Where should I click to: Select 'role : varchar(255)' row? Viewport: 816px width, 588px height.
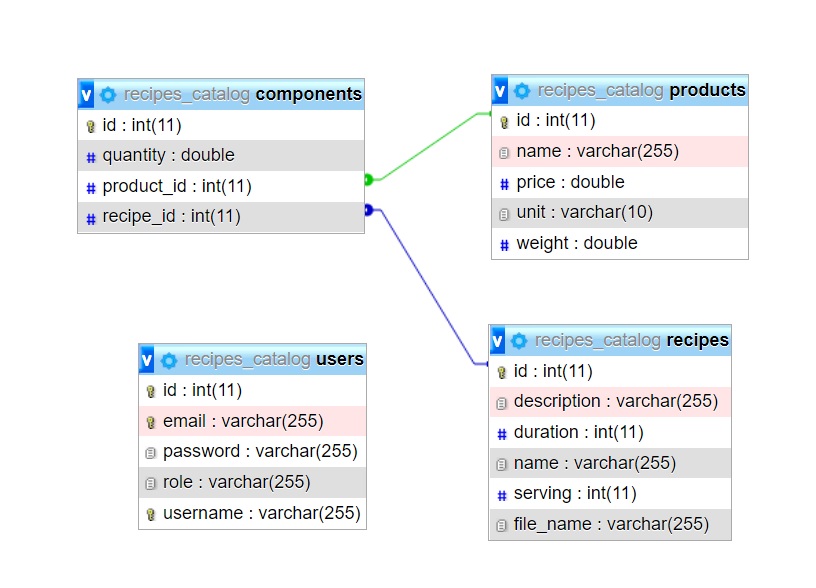coord(252,482)
